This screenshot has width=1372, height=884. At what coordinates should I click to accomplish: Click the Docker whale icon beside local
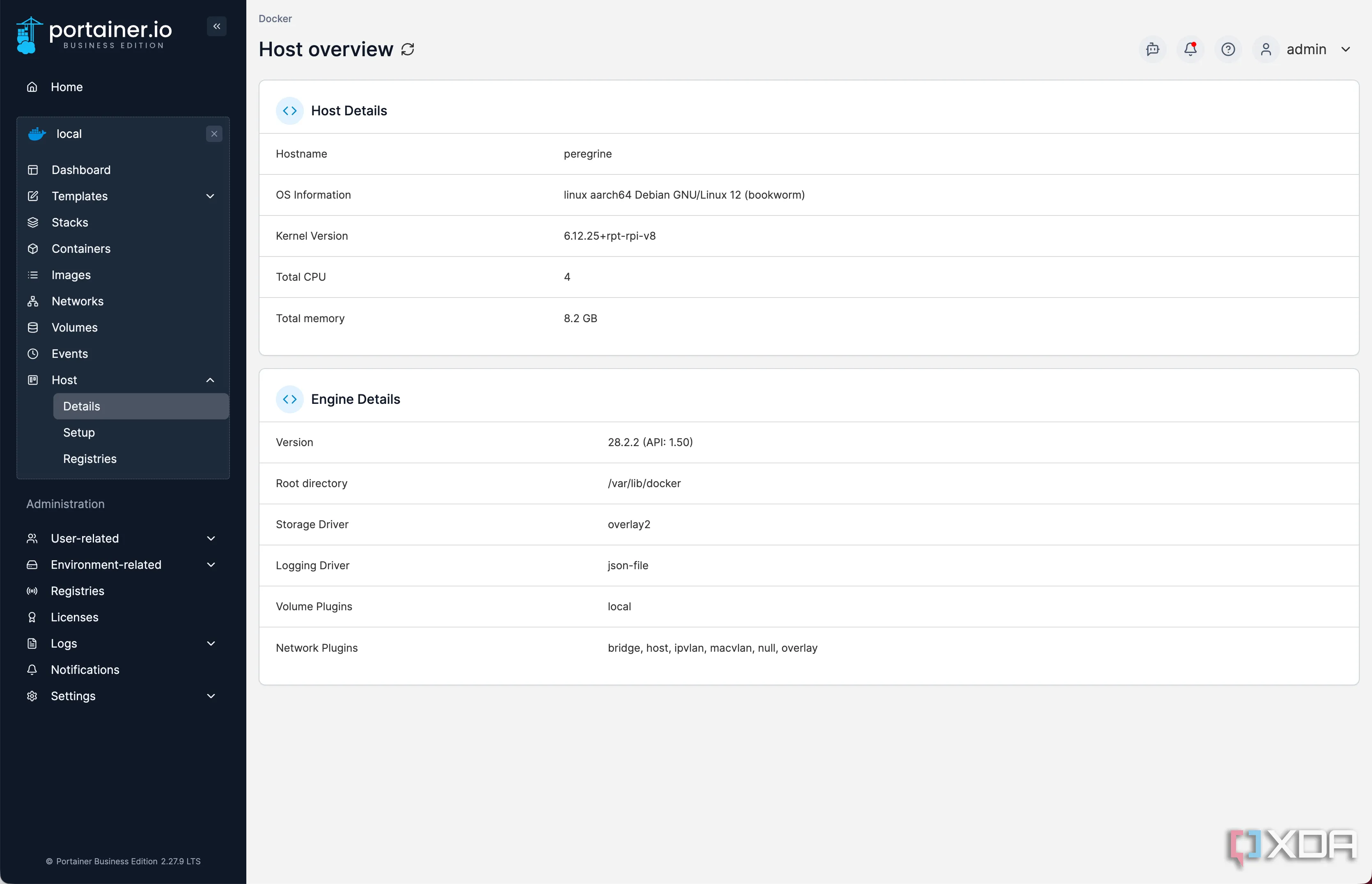point(37,134)
